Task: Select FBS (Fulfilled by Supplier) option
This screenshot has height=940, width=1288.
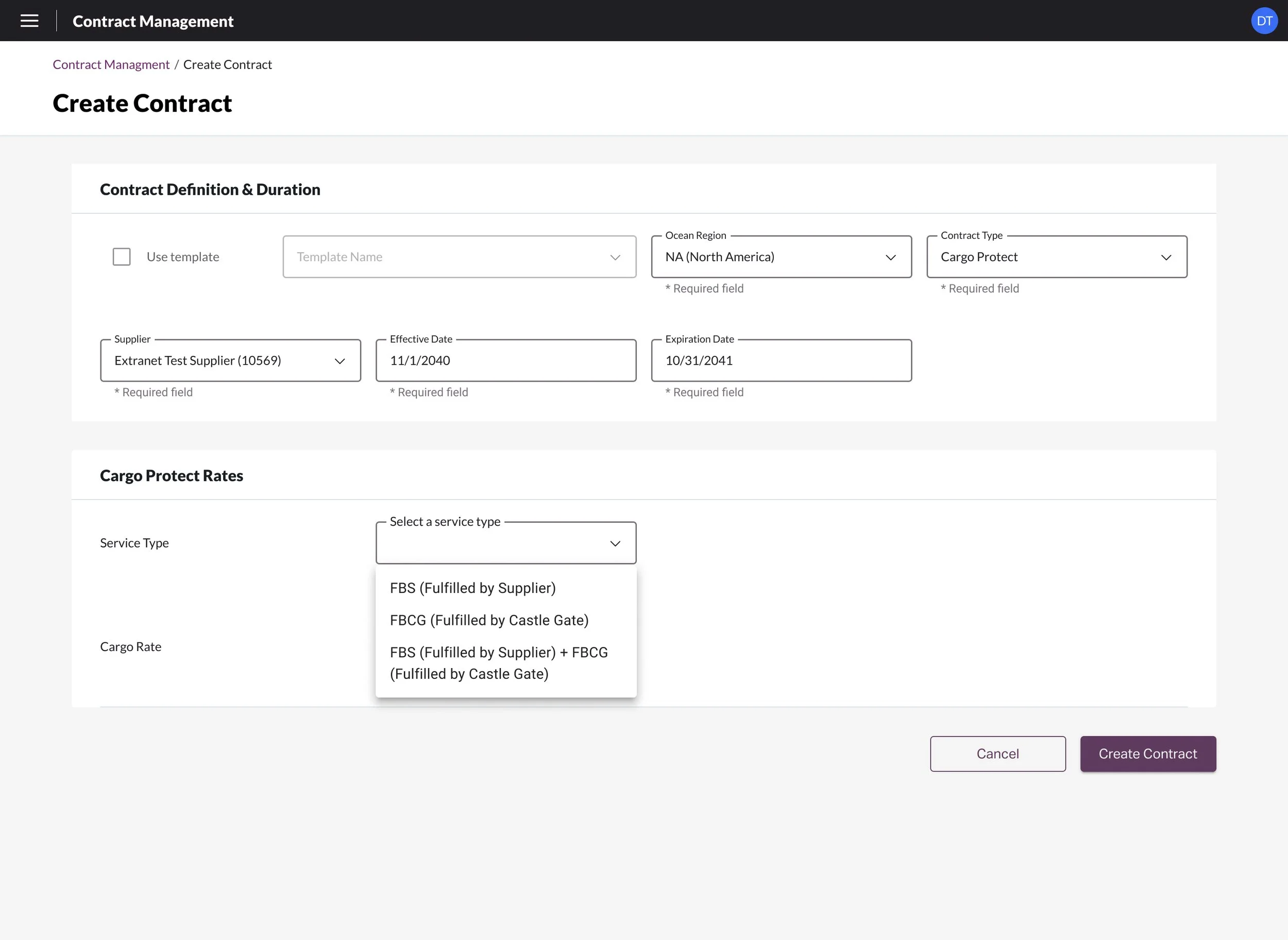Action: 472,588
